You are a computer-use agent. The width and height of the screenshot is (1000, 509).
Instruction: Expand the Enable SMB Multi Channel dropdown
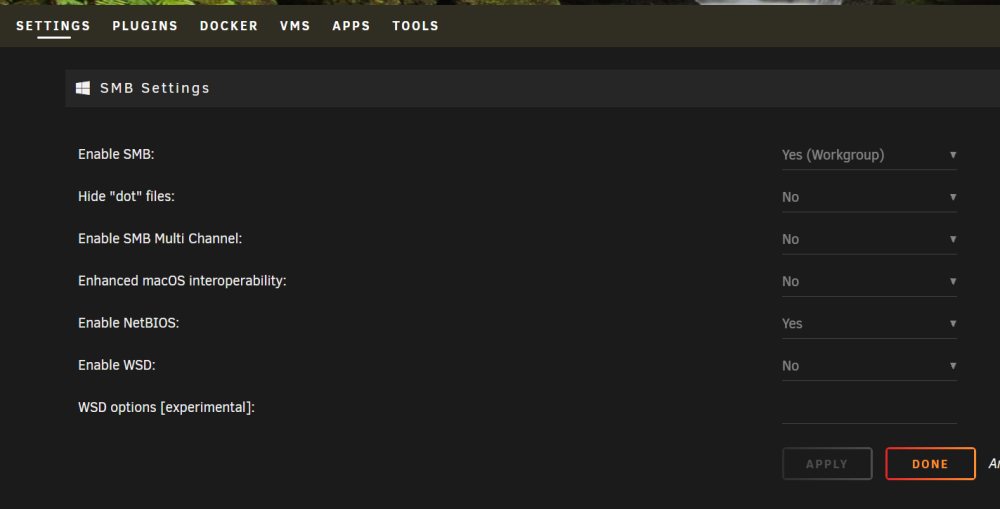click(x=869, y=239)
